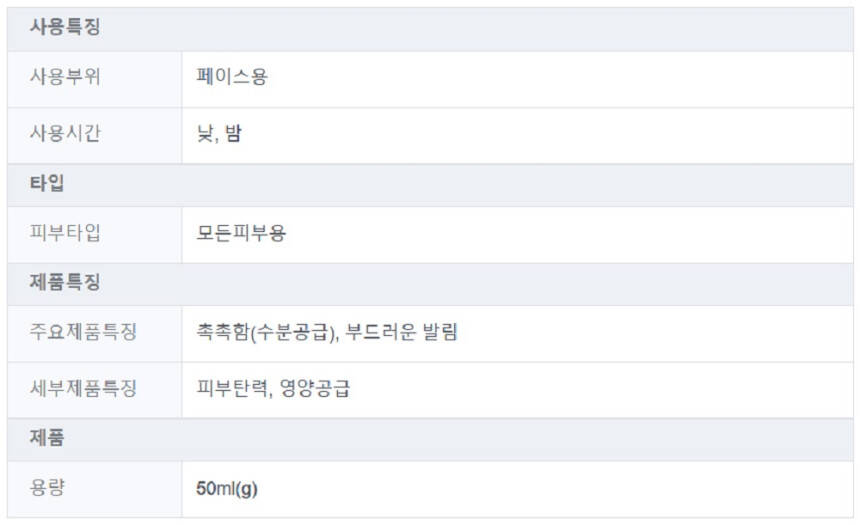Click the word '낮' in usage time
Viewport: 860px width, 525px height.
(205, 133)
